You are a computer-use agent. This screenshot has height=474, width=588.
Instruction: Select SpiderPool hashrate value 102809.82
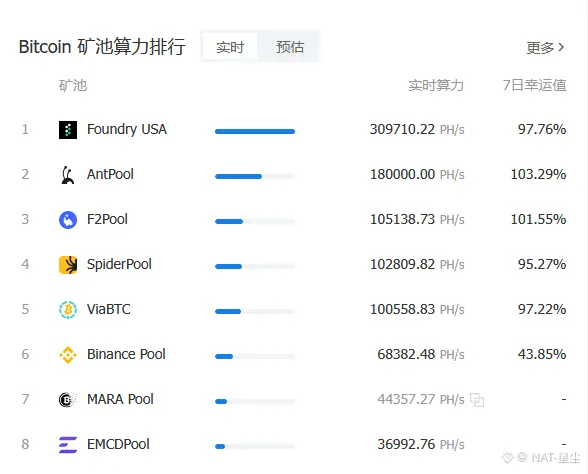(402, 264)
